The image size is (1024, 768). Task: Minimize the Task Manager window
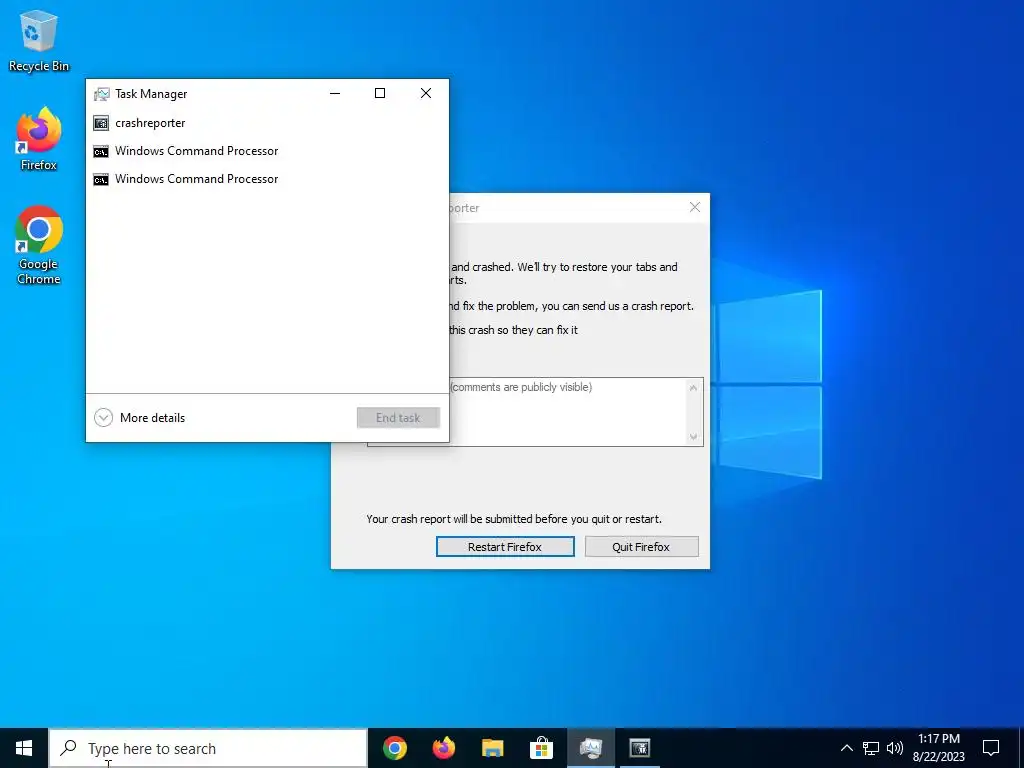[x=335, y=93]
